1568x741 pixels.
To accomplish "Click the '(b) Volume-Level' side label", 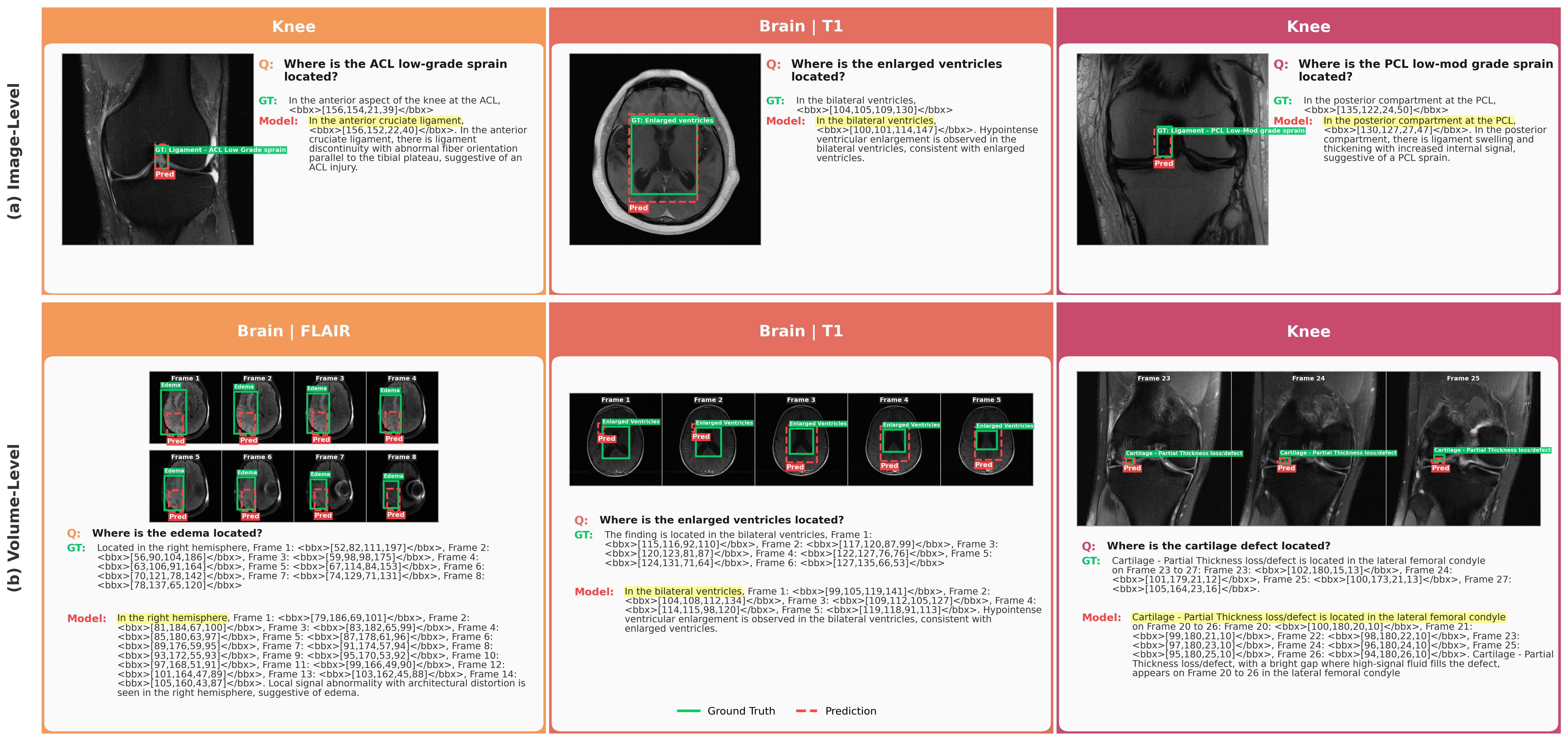I will coord(13,518).
